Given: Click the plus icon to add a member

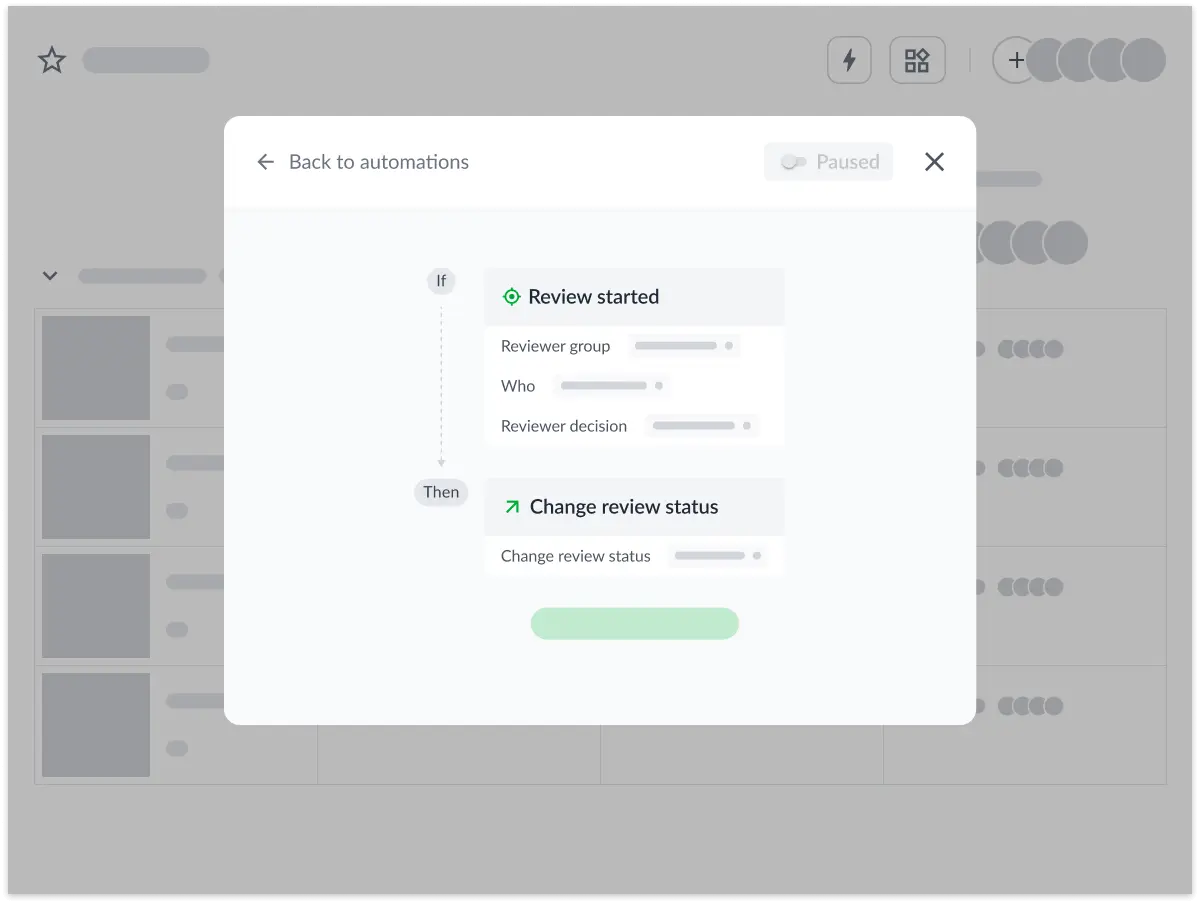Looking at the screenshot, I should [1015, 60].
